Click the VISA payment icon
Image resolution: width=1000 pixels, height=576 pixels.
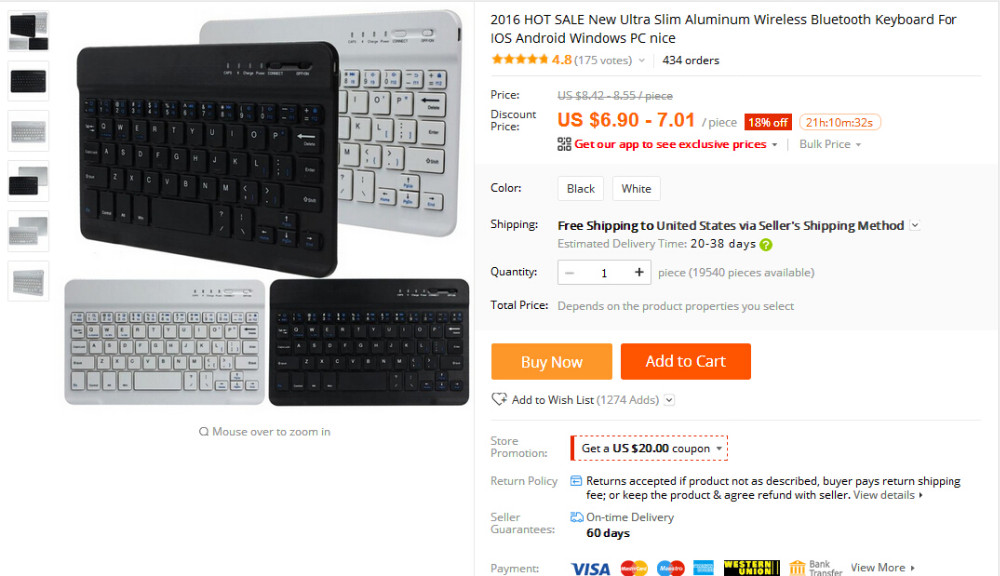pos(590,568)
